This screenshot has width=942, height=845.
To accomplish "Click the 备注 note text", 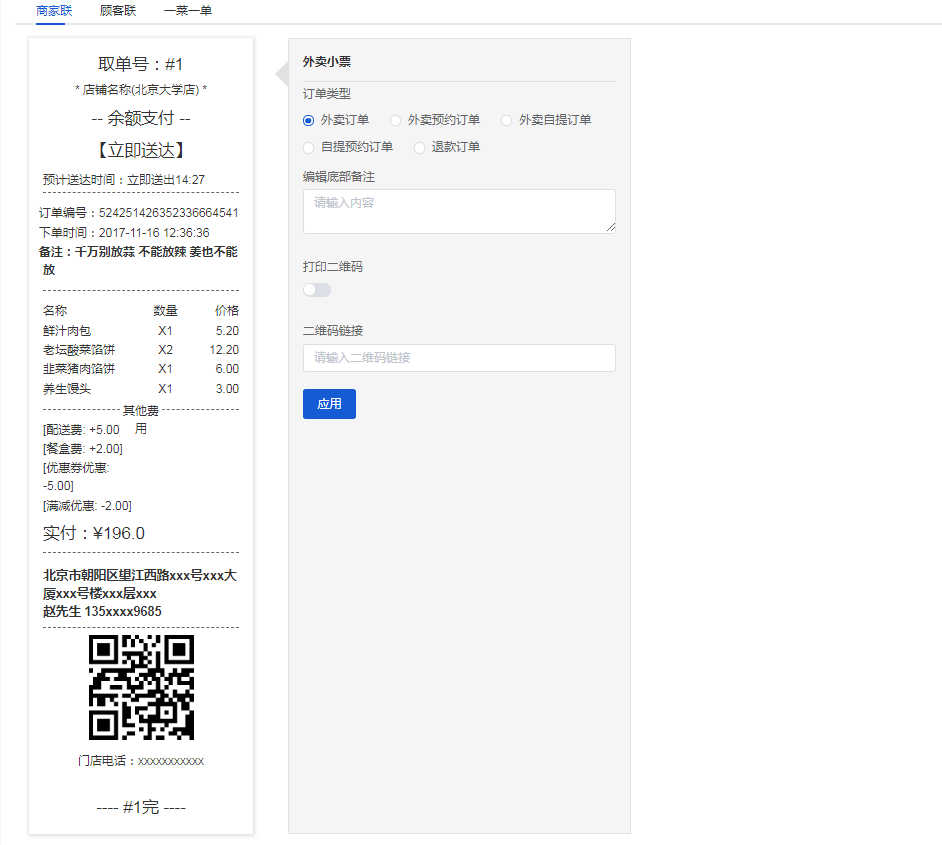I will coord(139,260).
